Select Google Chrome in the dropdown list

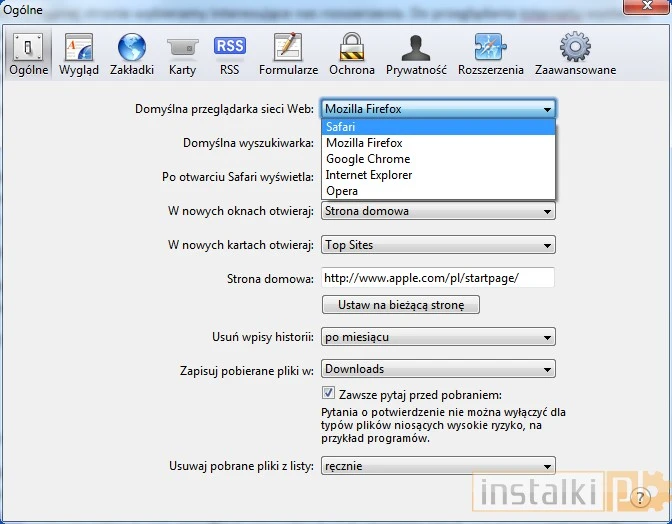(438, 159)
